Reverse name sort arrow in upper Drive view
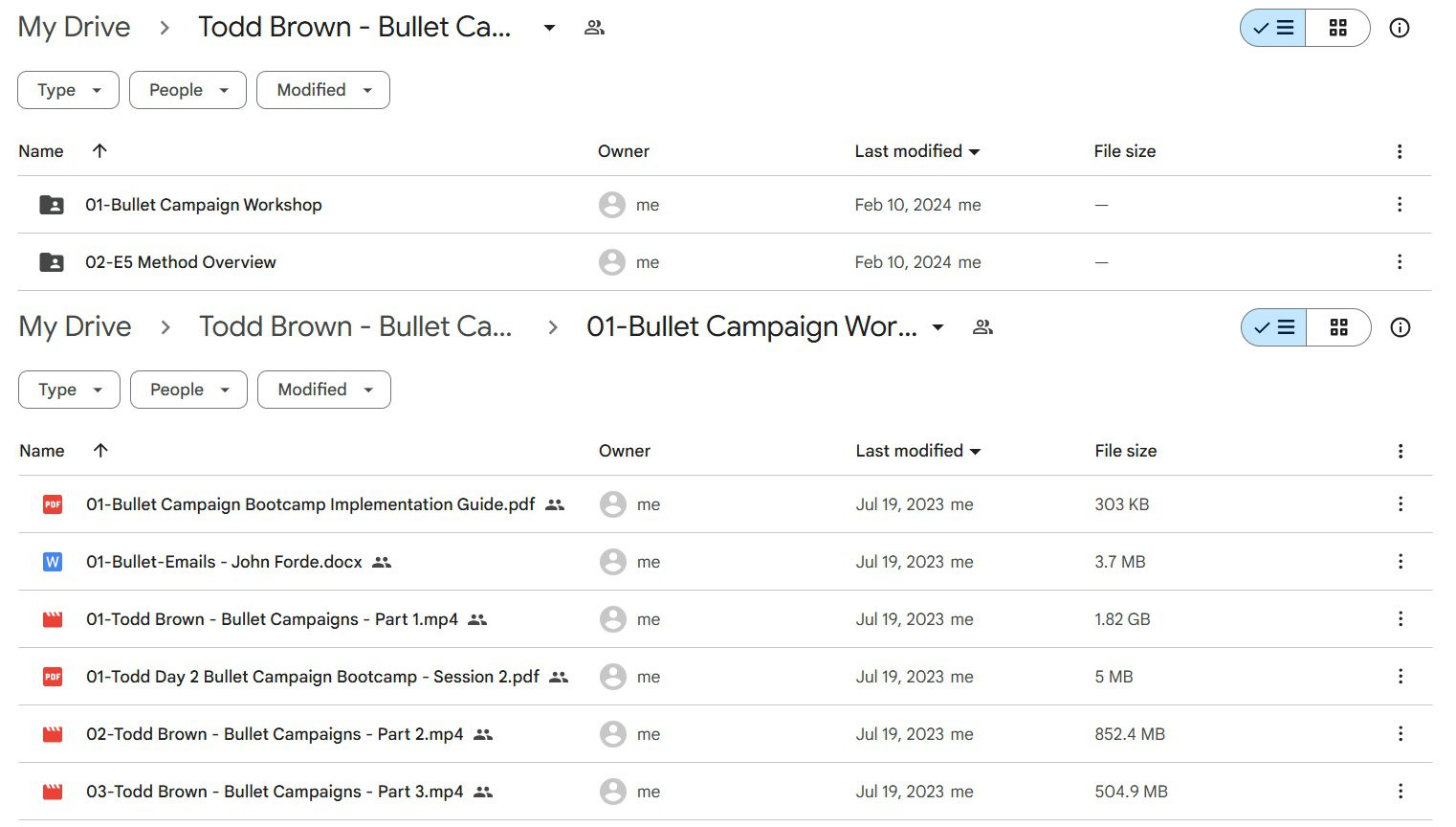This screenshot has width=1456, height=827. click(99, 150)
